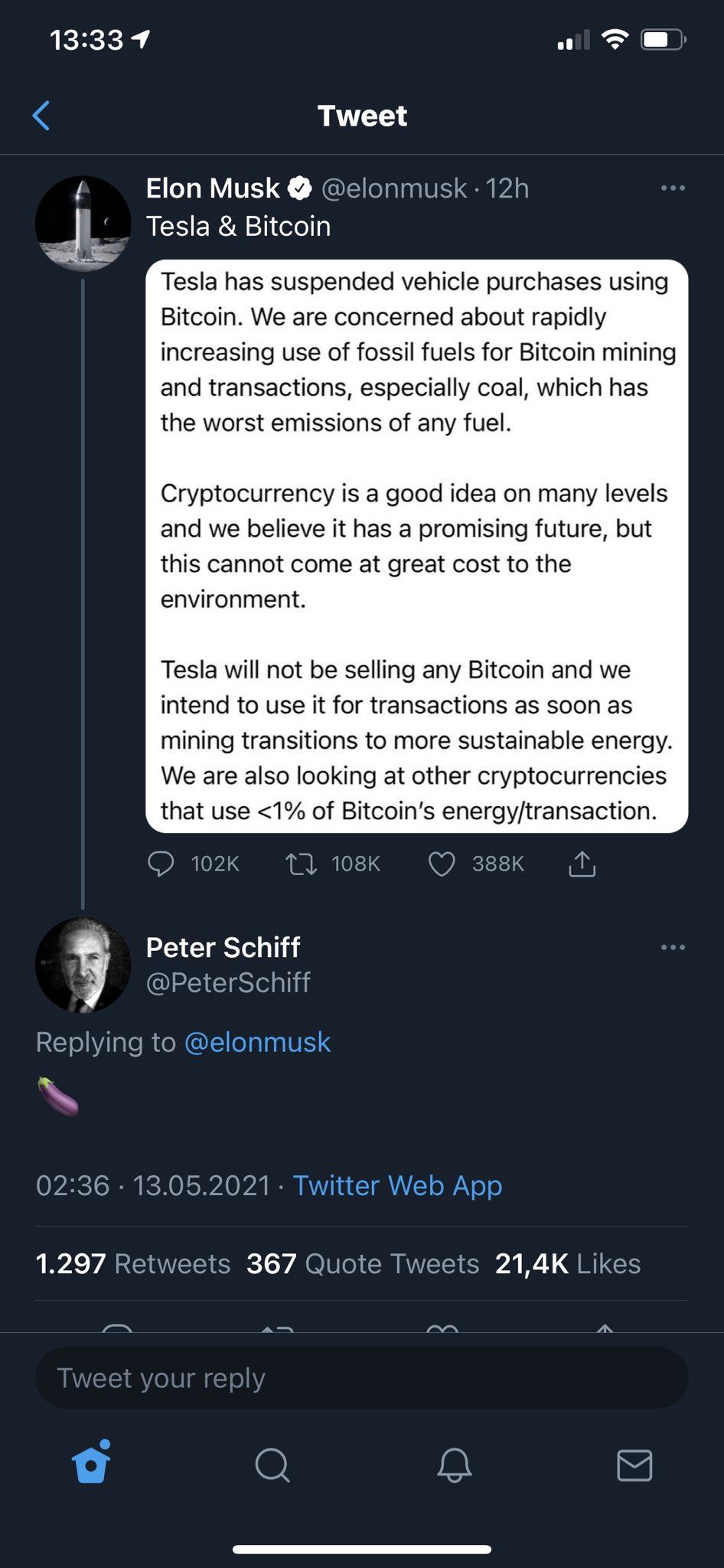The height and width of the screenshot is (1568, 724).
Task: Open the @elonmusk mention link
Action: [258, 1043]
